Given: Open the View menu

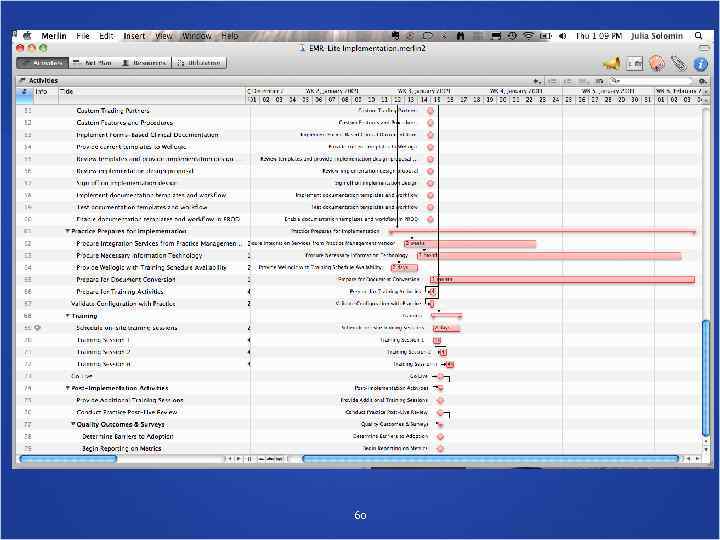Looking at the screenshot, I should point(164,36).
